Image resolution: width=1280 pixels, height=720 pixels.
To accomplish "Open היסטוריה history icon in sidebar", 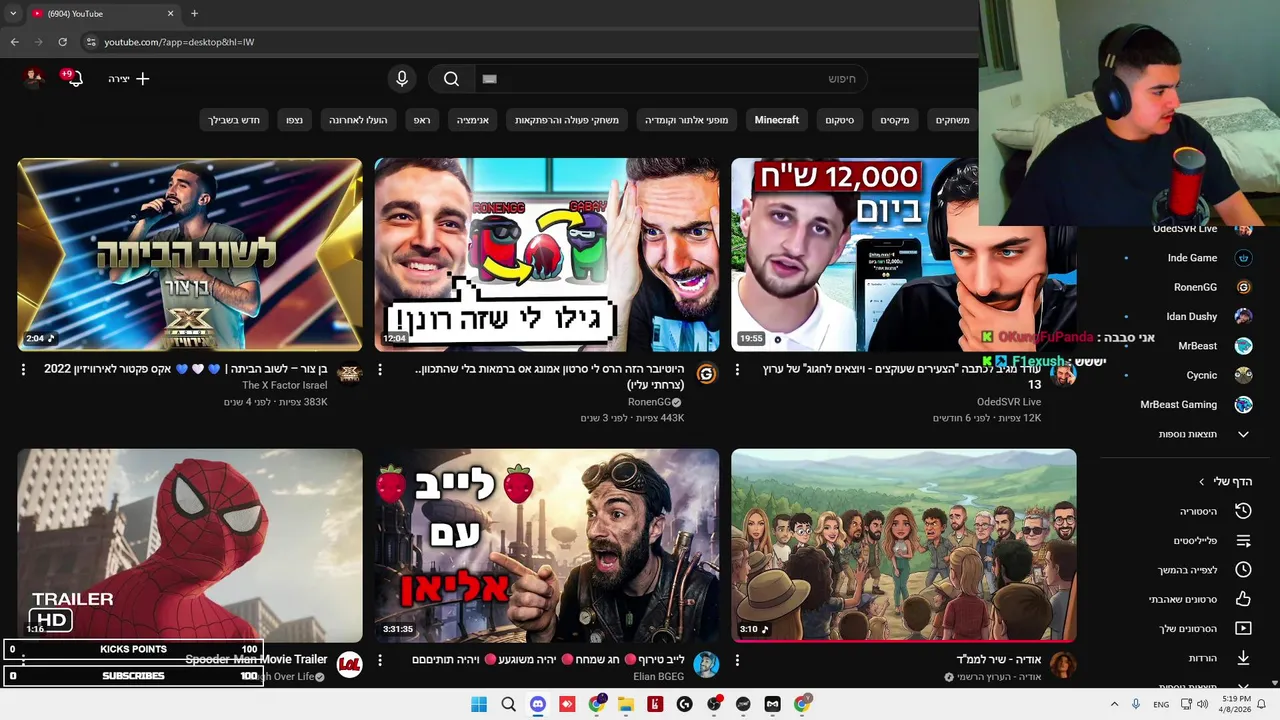I will (1243, 511).
